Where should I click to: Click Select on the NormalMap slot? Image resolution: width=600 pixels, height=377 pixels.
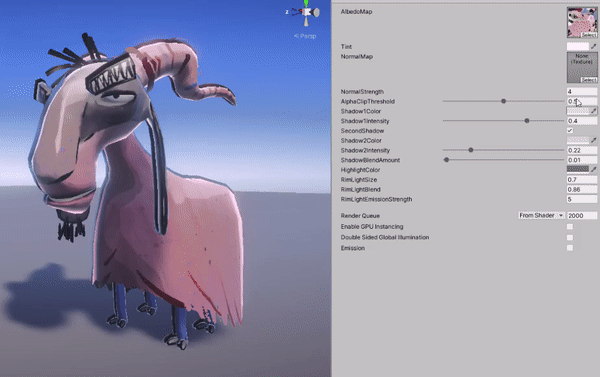click(x=589, y=80)
